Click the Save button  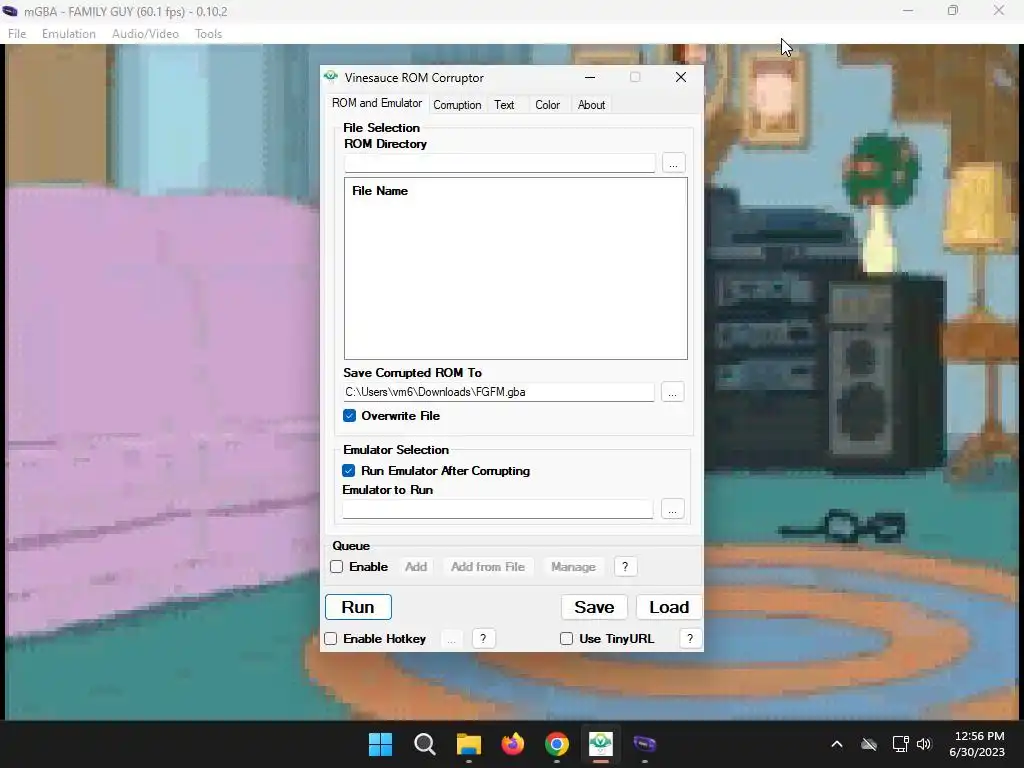click(594, 607)
